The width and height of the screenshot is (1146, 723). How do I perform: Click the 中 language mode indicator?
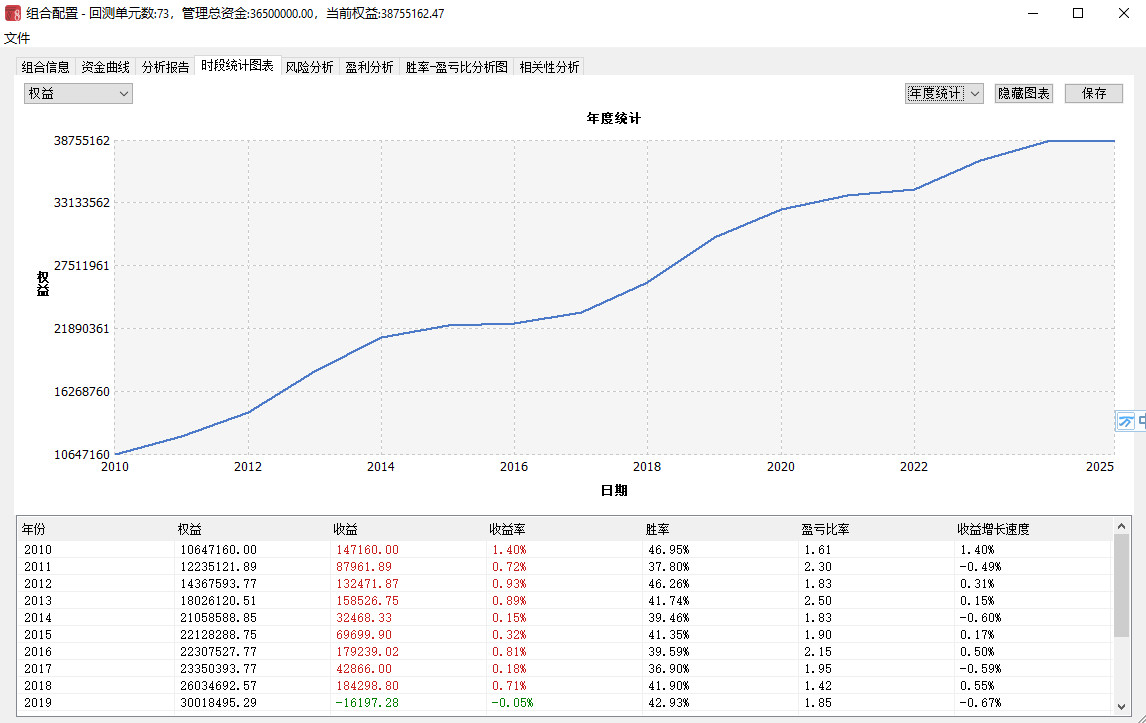(1141, 421)
